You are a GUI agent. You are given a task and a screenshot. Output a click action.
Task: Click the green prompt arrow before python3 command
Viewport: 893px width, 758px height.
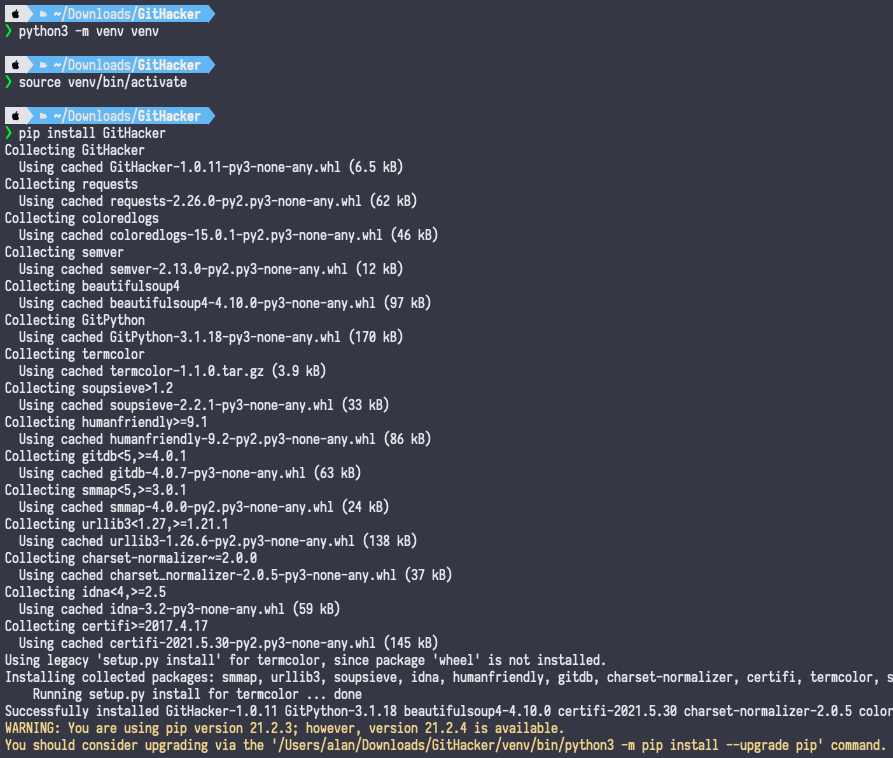9,31
